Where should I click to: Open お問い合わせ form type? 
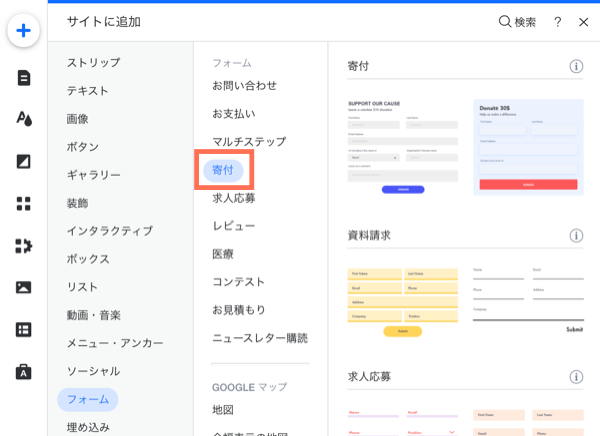(x=245, y=85)
